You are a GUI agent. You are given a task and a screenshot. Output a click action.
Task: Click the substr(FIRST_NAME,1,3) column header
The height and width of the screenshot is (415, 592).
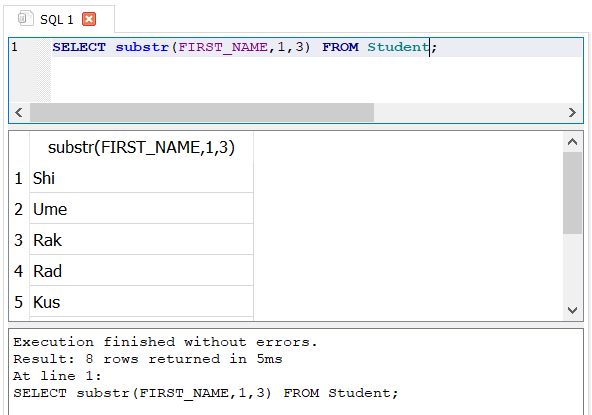[x=141, y=147]
